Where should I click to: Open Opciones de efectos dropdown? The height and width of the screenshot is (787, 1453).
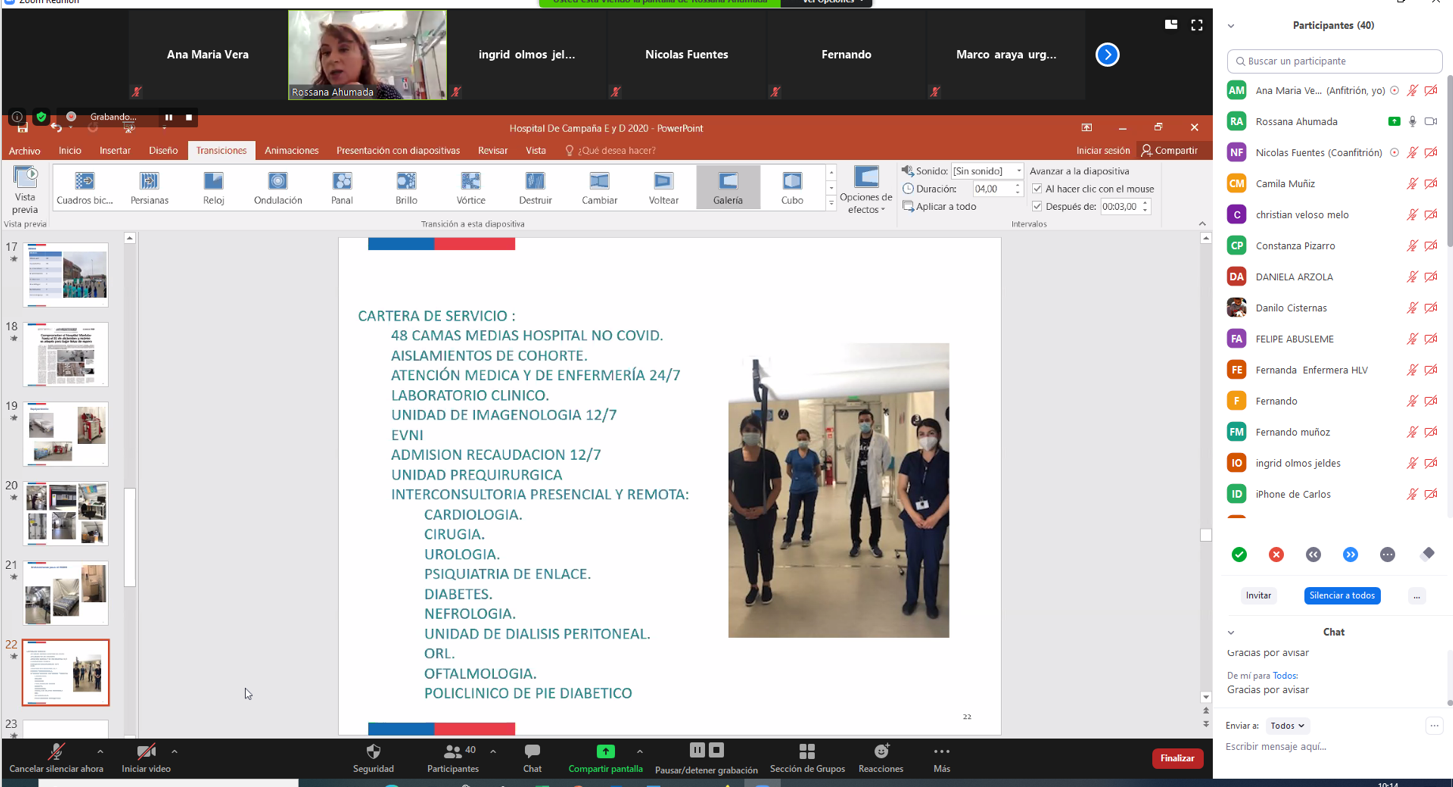865,191
